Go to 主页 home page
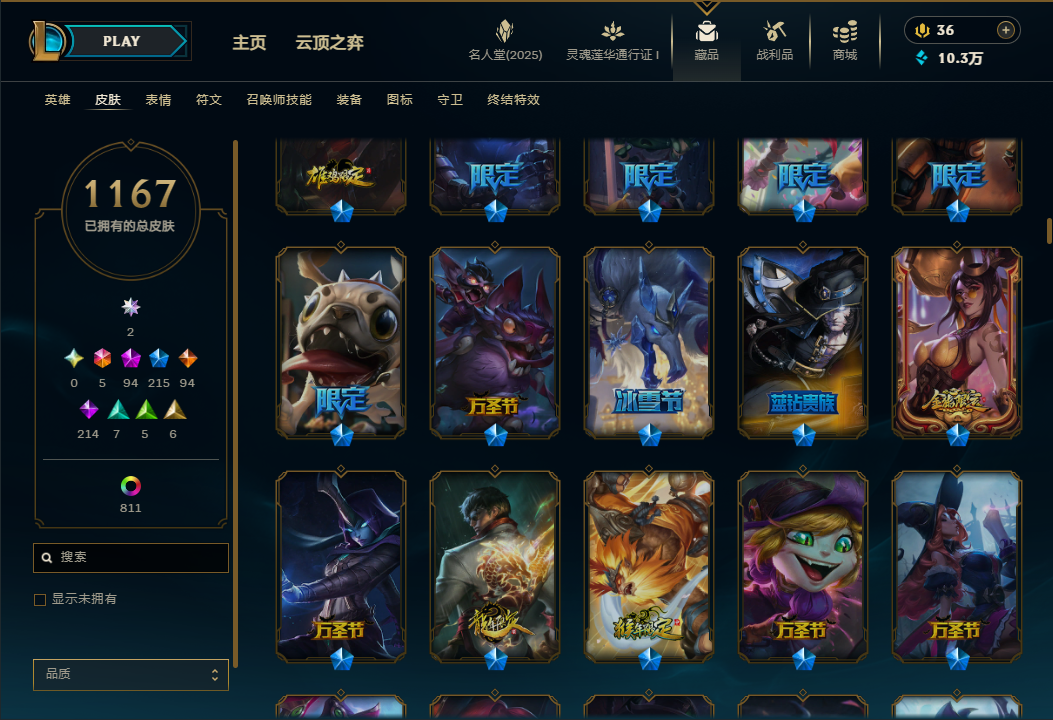Image resolution: width=1053 pixels, height=720 pixels. coord(249,42)
